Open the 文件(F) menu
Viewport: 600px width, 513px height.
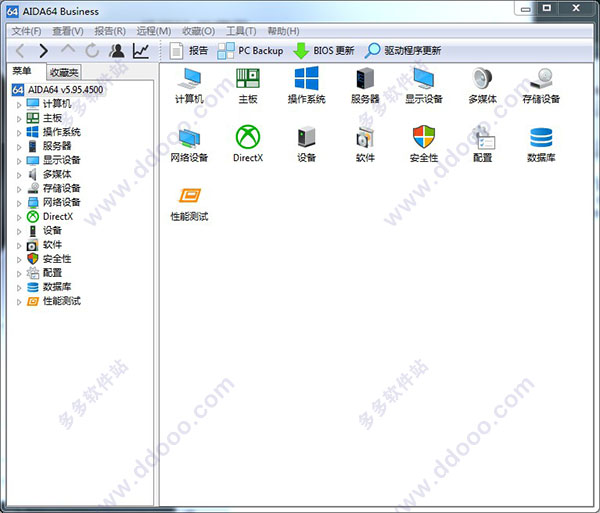[x=26, y=31]
